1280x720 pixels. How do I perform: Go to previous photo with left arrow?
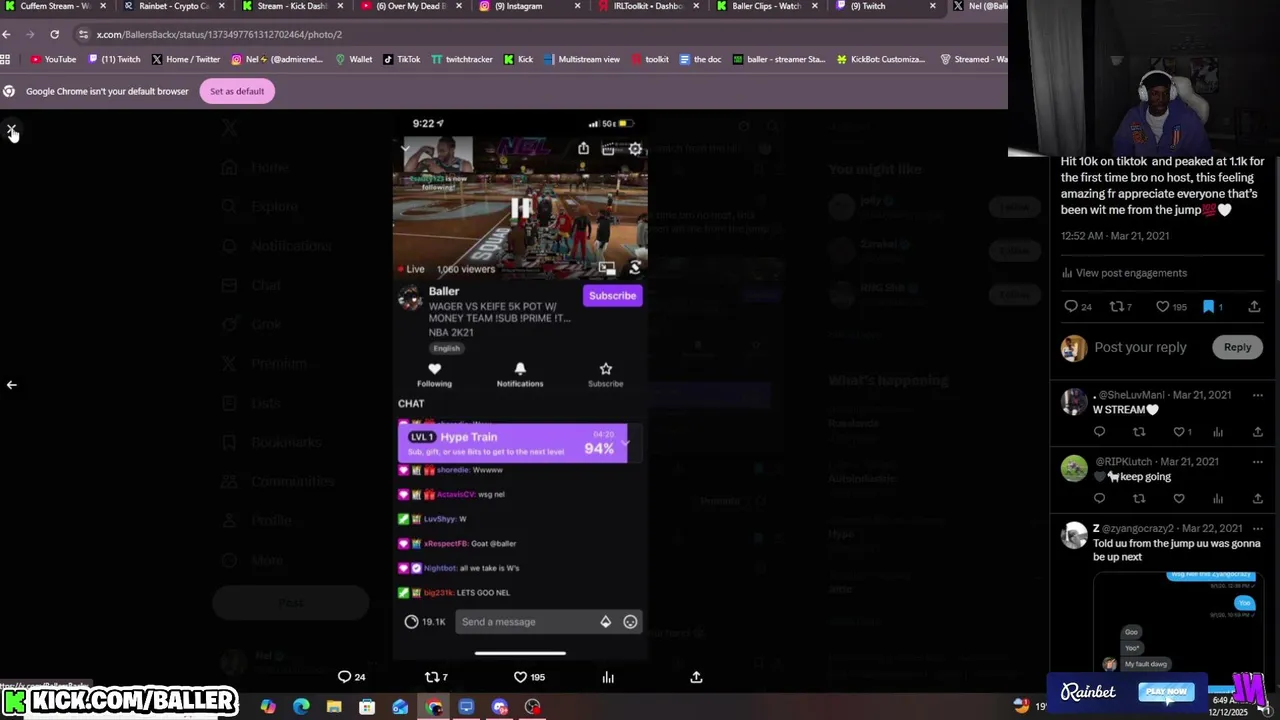coord(11,385)
